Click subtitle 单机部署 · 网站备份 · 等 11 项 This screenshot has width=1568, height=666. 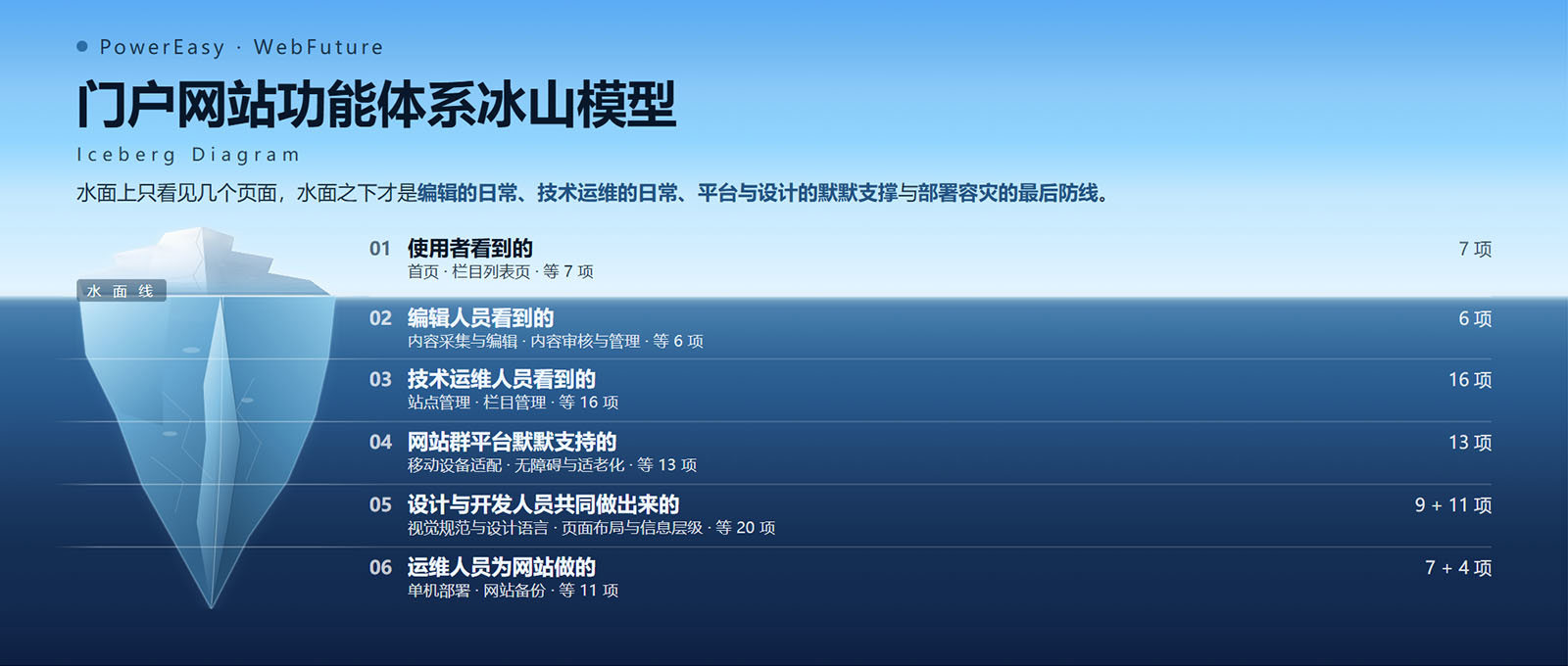click(x=514, y=591)
